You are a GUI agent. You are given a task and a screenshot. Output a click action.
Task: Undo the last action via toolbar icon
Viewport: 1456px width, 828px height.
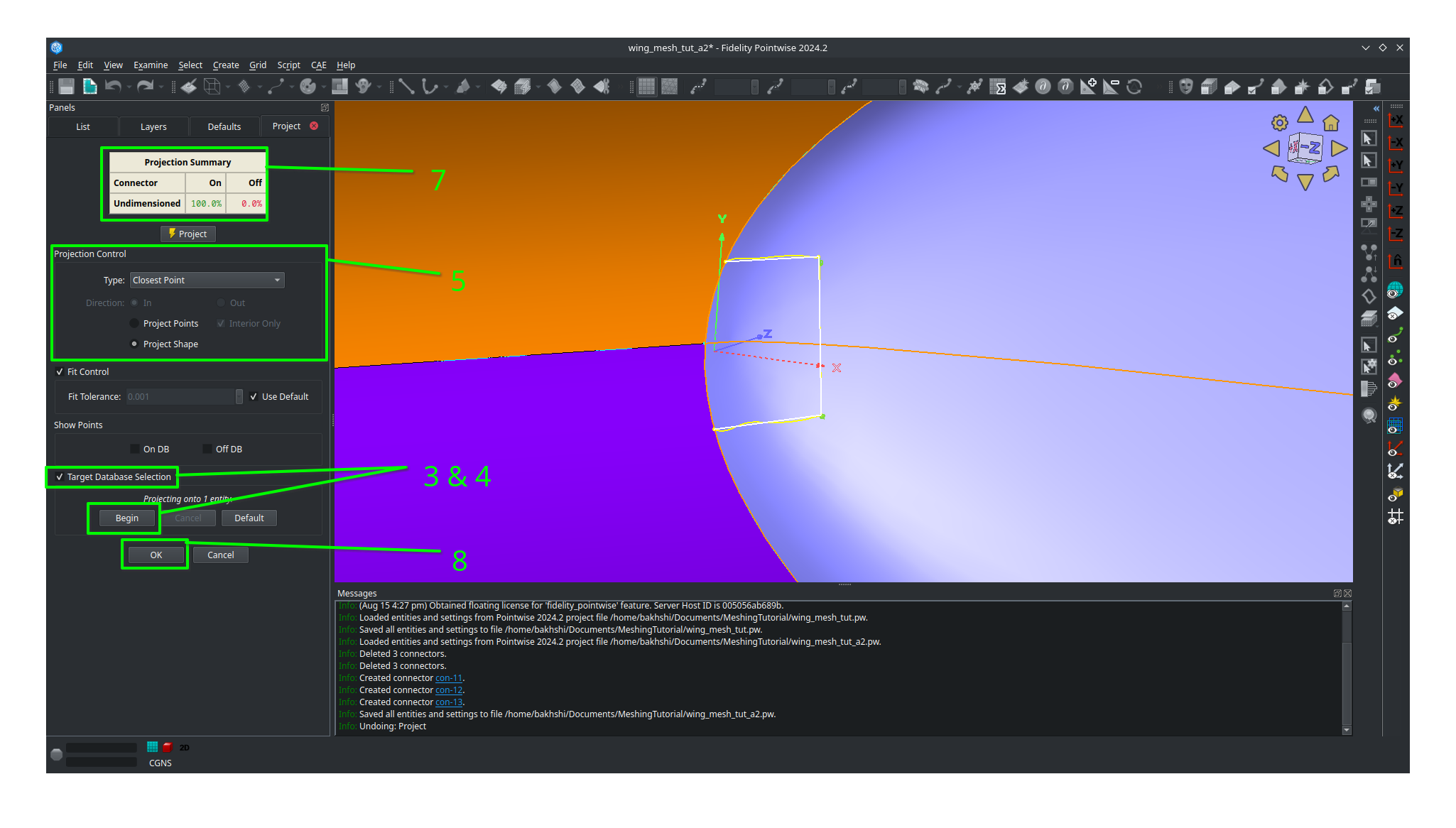[x=114, y=86]
